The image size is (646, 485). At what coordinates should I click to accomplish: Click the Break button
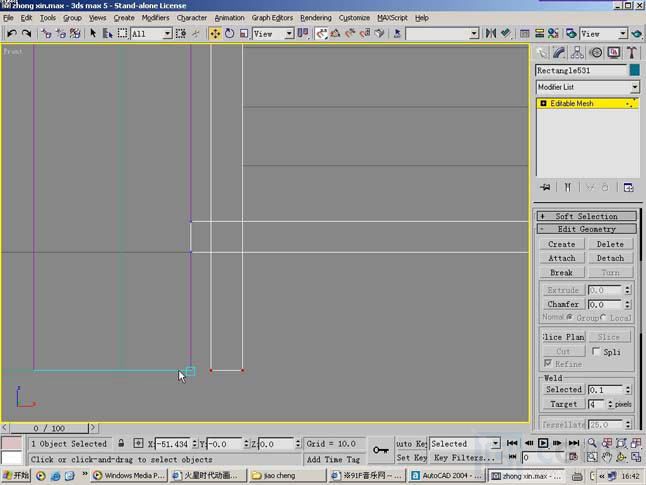(562, 272)
